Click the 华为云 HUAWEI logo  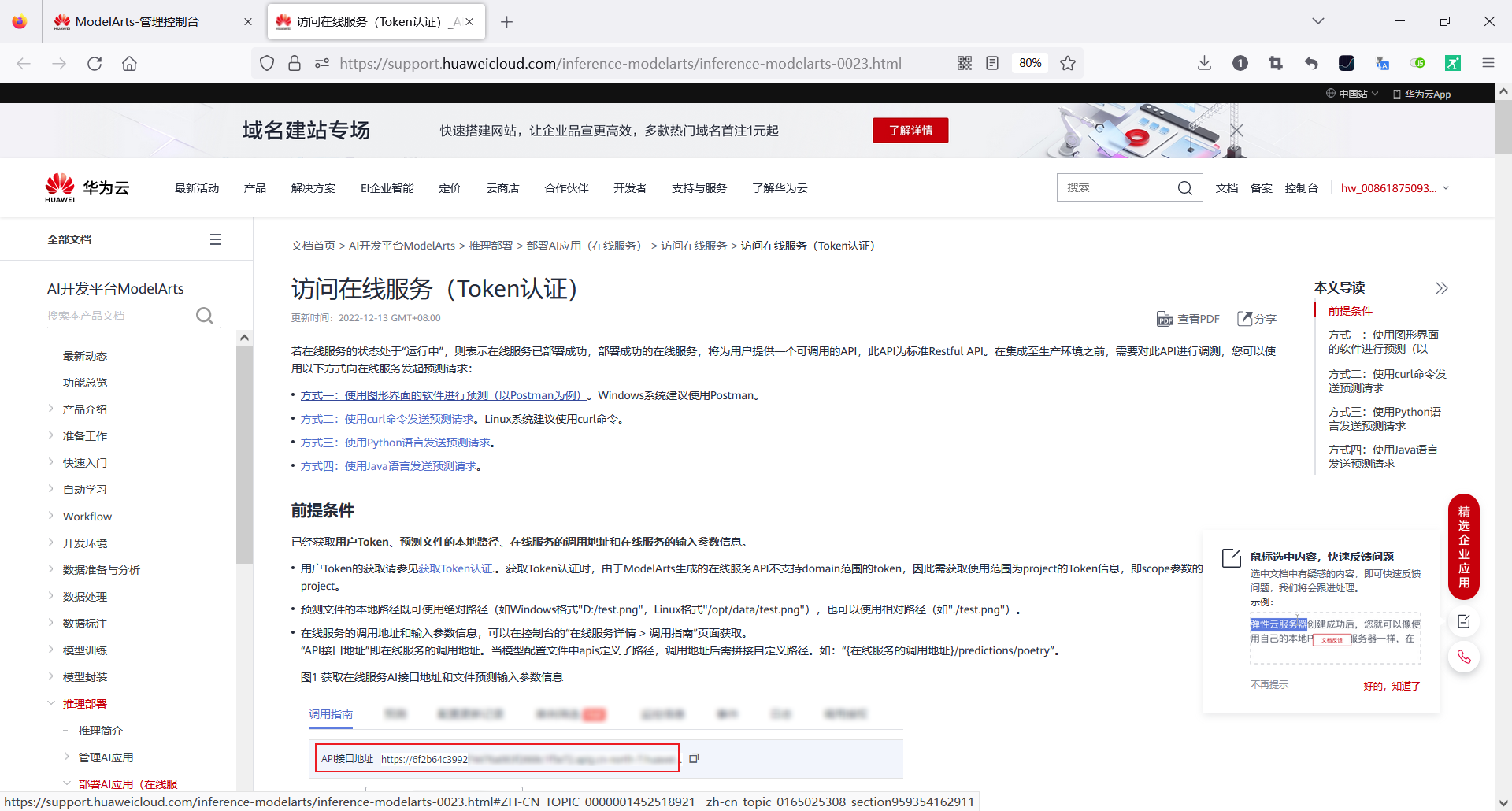click(87, 187)
